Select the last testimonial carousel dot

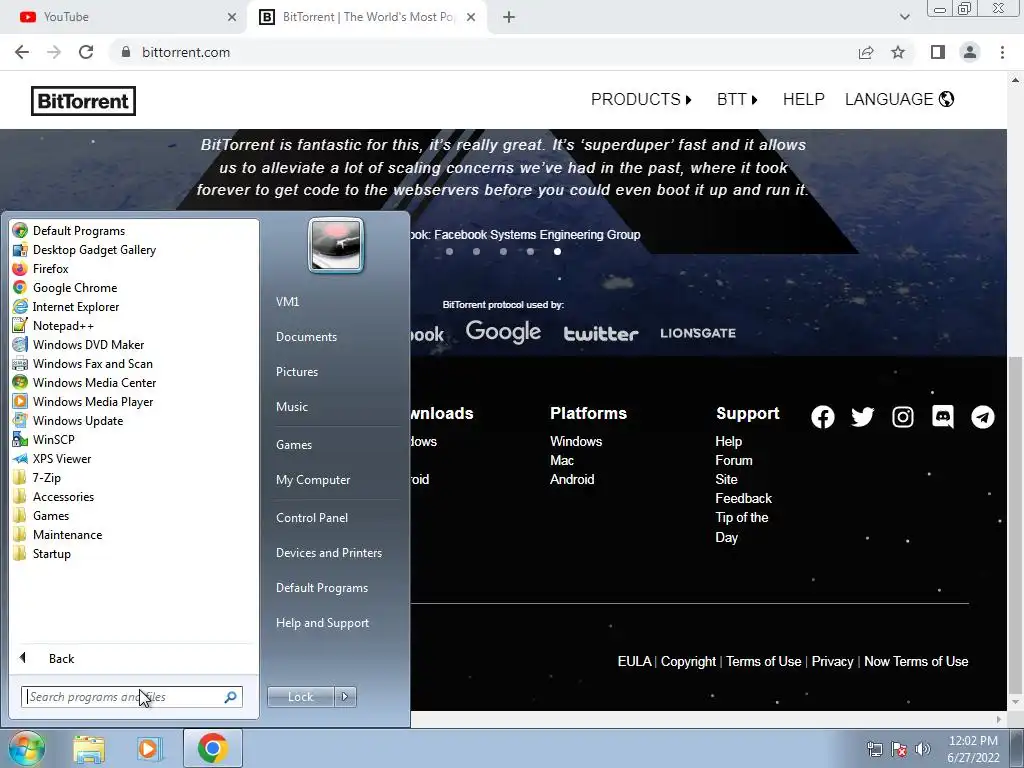pyautogui.click(x=557, y=251)
